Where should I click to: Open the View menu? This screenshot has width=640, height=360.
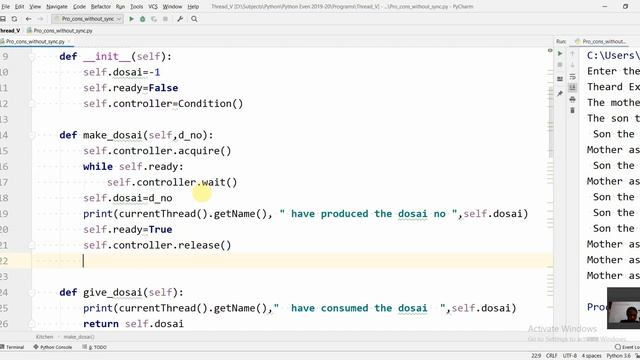pyautogui.click(x=35, y=7)
